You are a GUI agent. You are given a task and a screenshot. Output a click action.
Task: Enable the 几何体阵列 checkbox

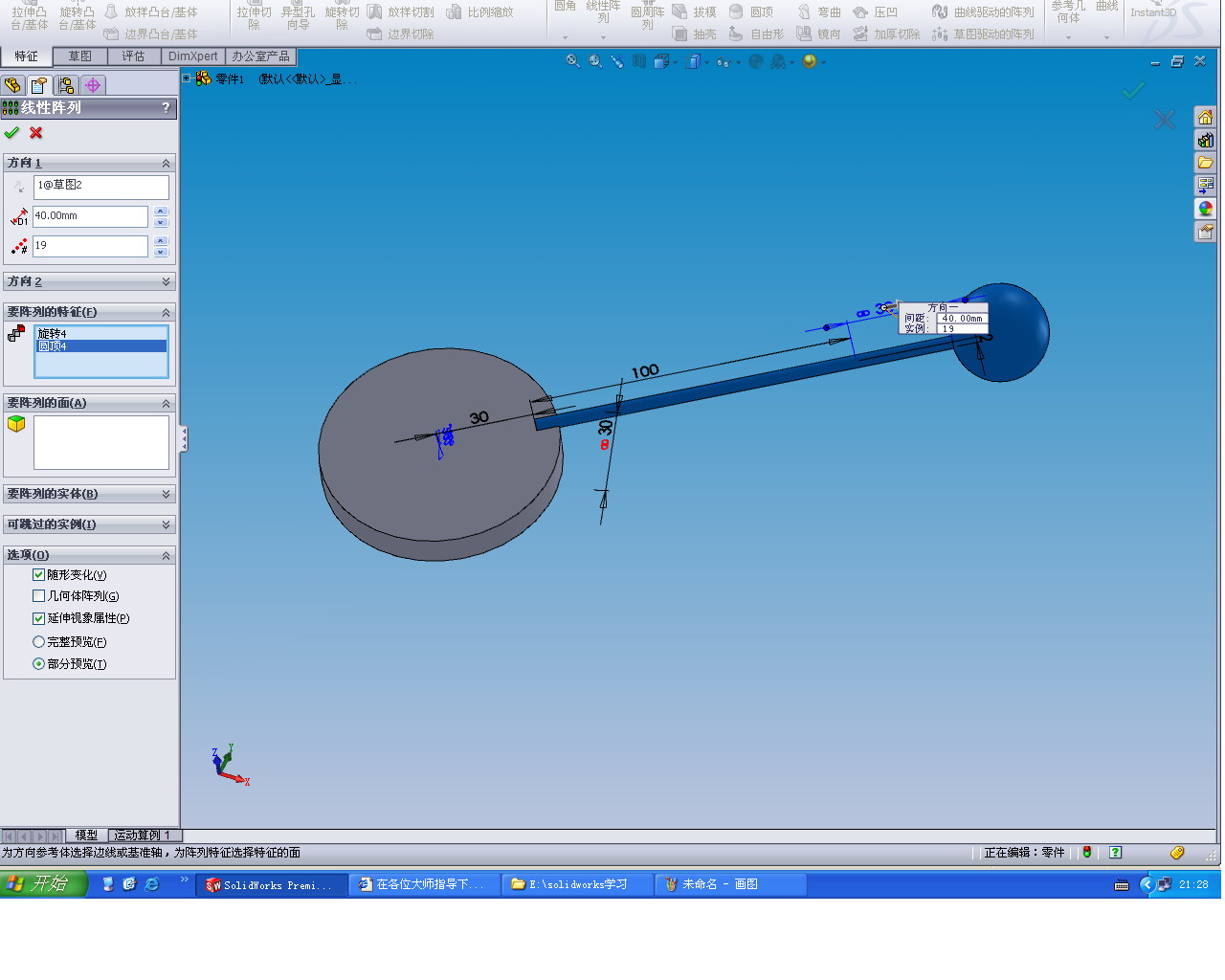tap(39, 596)
